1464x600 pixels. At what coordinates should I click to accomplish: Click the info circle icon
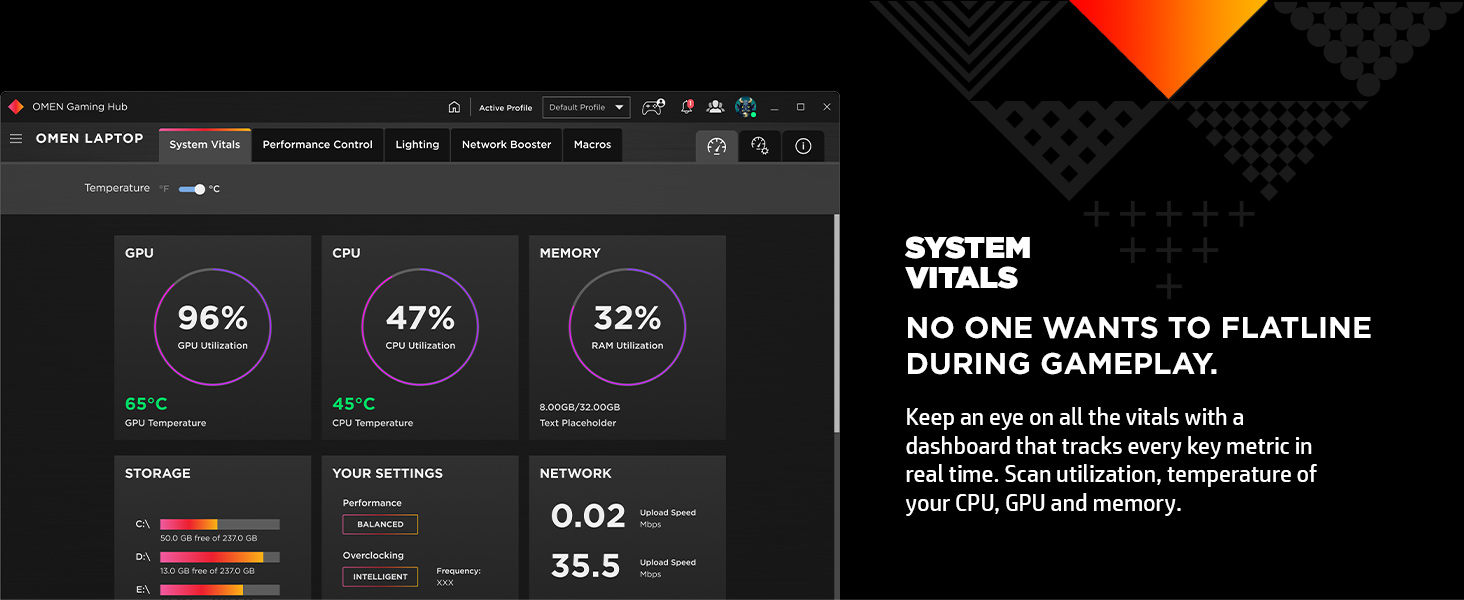pyautogui.click(x=803, y=146)
